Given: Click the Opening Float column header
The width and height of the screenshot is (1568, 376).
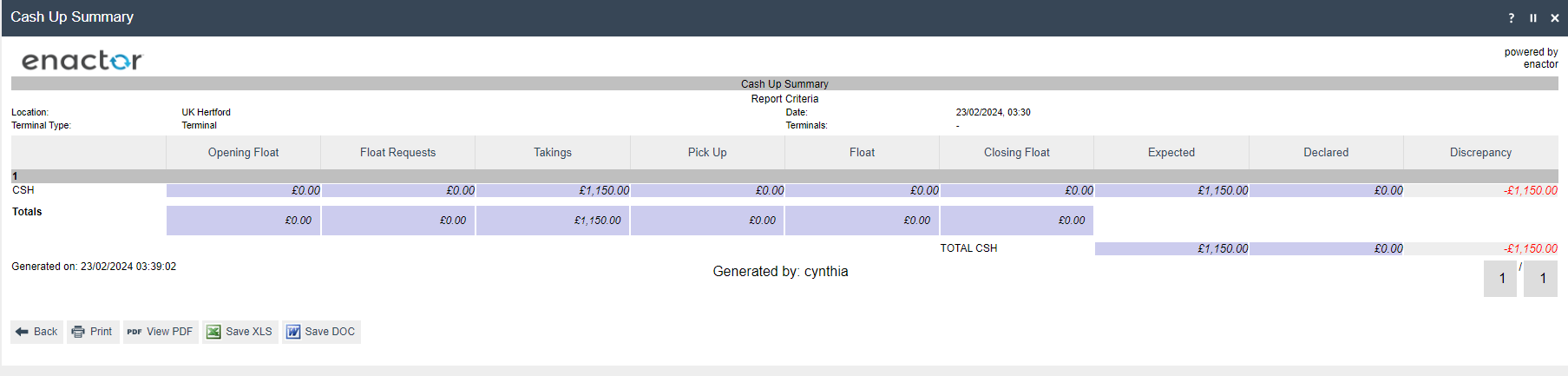Looking at the screenshot, I should (243, 153).
